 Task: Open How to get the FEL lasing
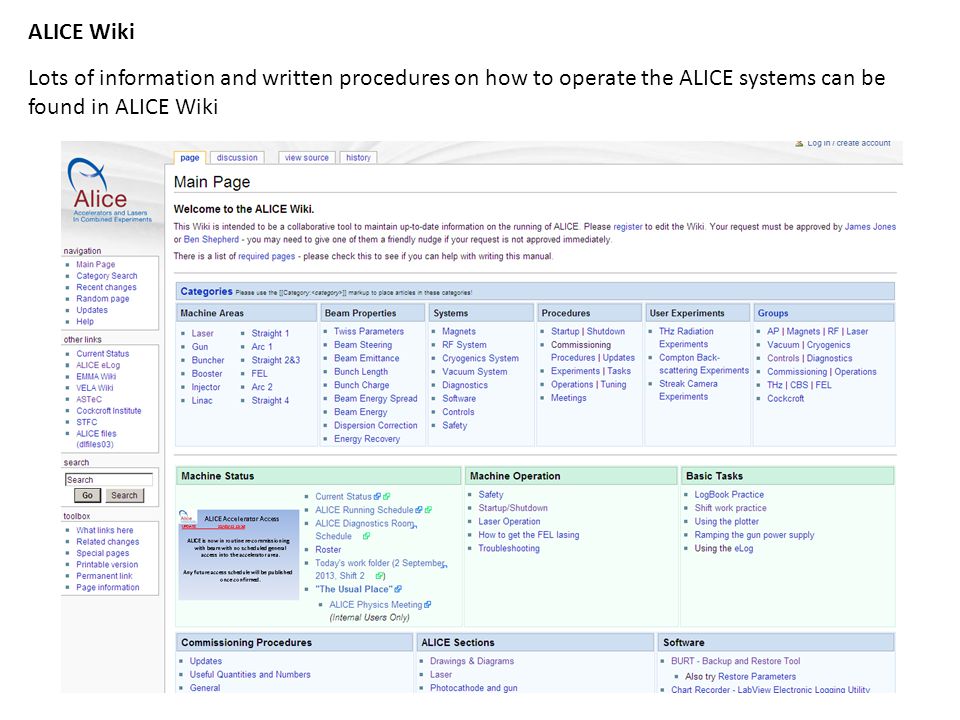tap(528, 535)
